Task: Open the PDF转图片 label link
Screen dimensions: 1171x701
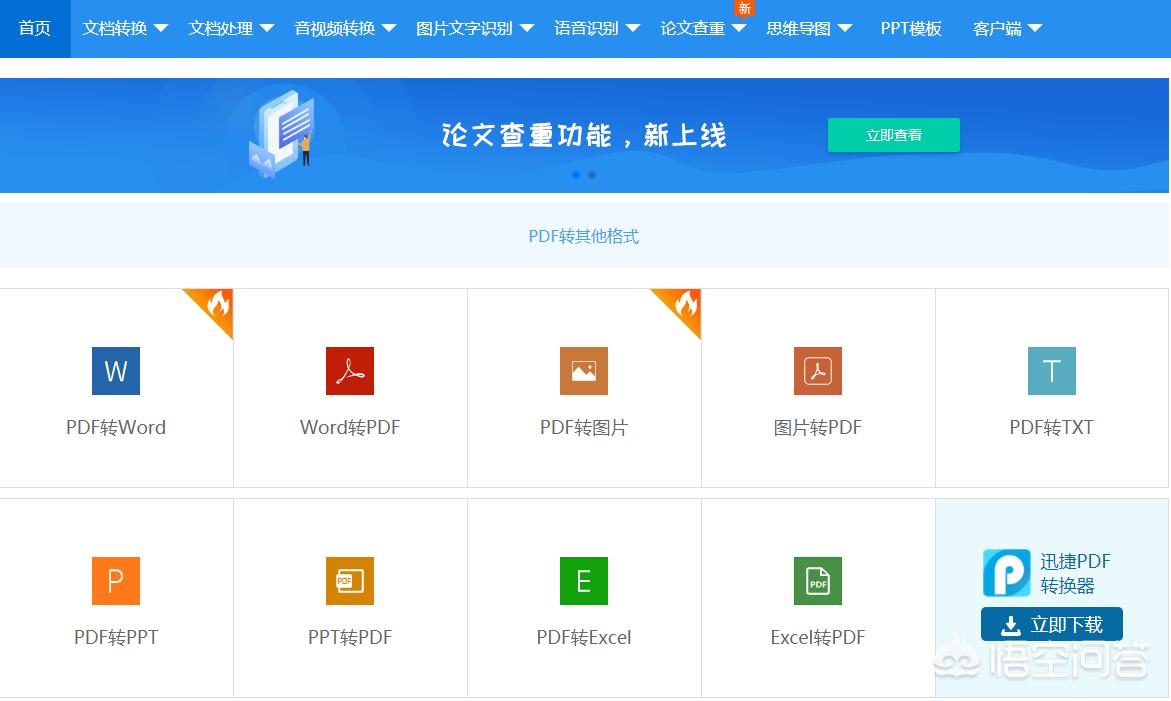Action: click(x=584, y=428)
